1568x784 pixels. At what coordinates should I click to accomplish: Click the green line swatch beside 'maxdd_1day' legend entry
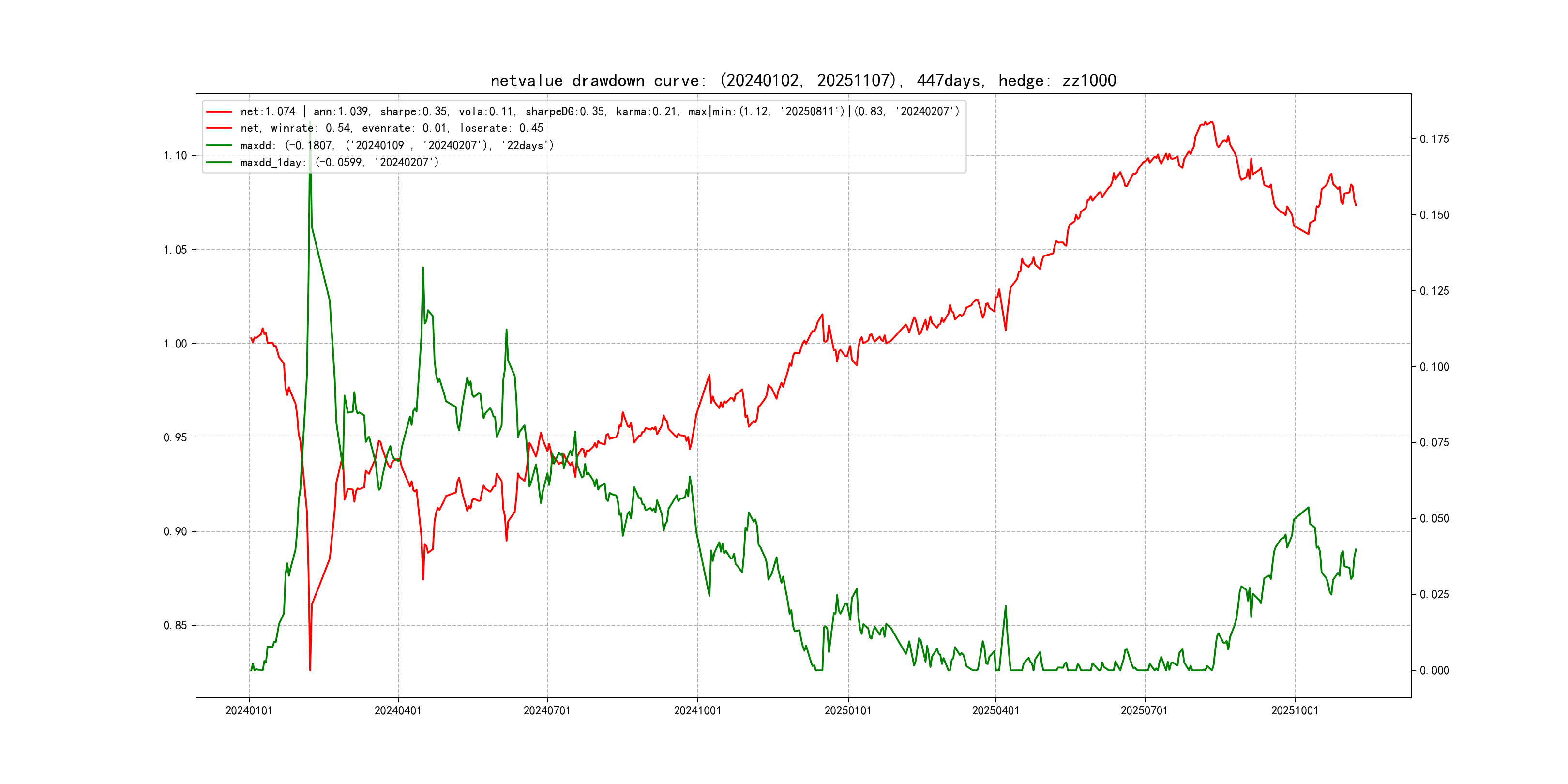click(219, 163)
